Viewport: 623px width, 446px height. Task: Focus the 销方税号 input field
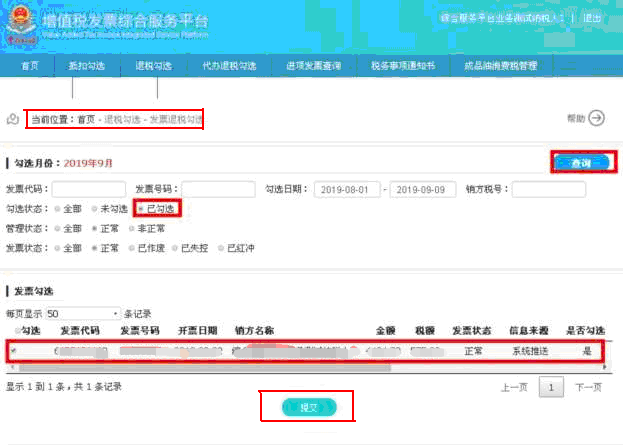coord(549,189)
